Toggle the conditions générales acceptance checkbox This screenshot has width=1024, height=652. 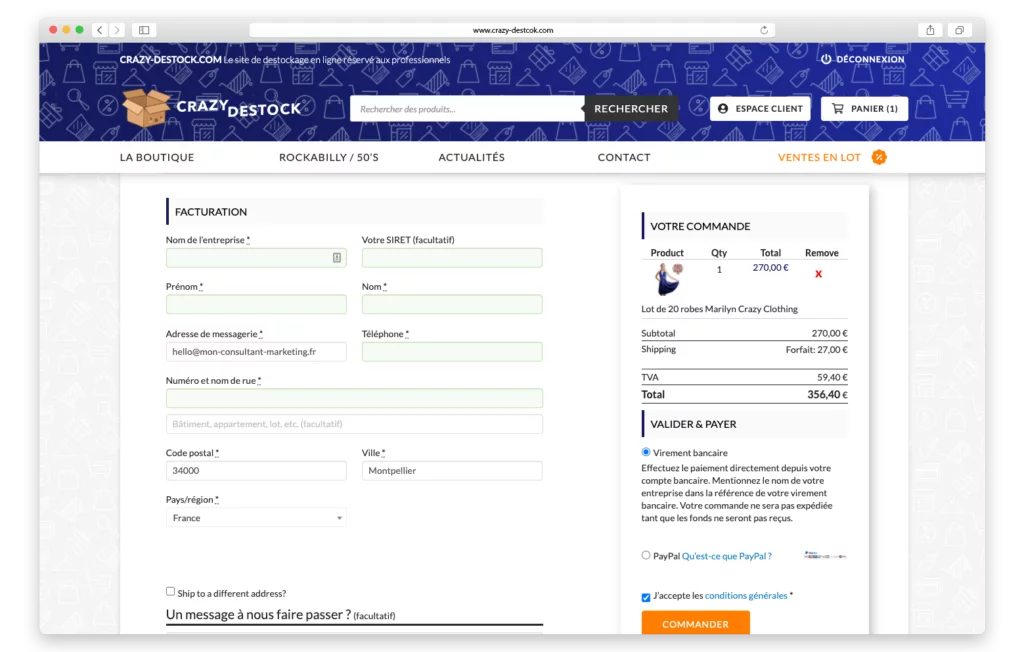click(x=646, y=597)
